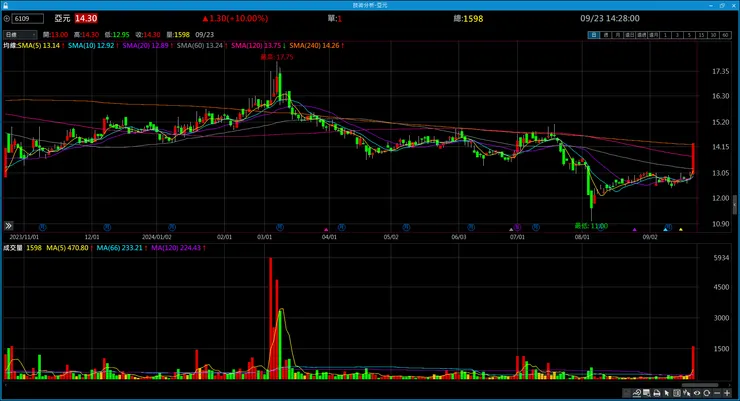The image size is (740, 401).
Task: Click the split-panel layout icon
Action: pos(677,393)
